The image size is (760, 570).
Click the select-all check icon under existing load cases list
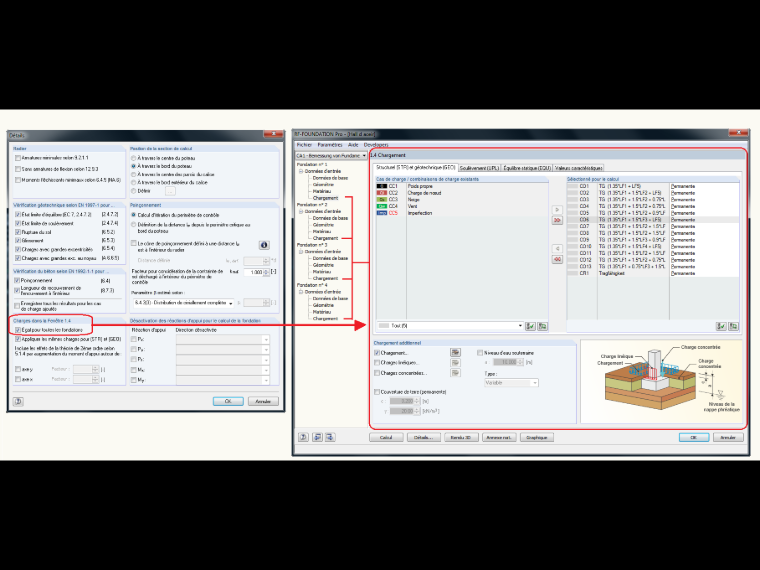tap(530, 326)
